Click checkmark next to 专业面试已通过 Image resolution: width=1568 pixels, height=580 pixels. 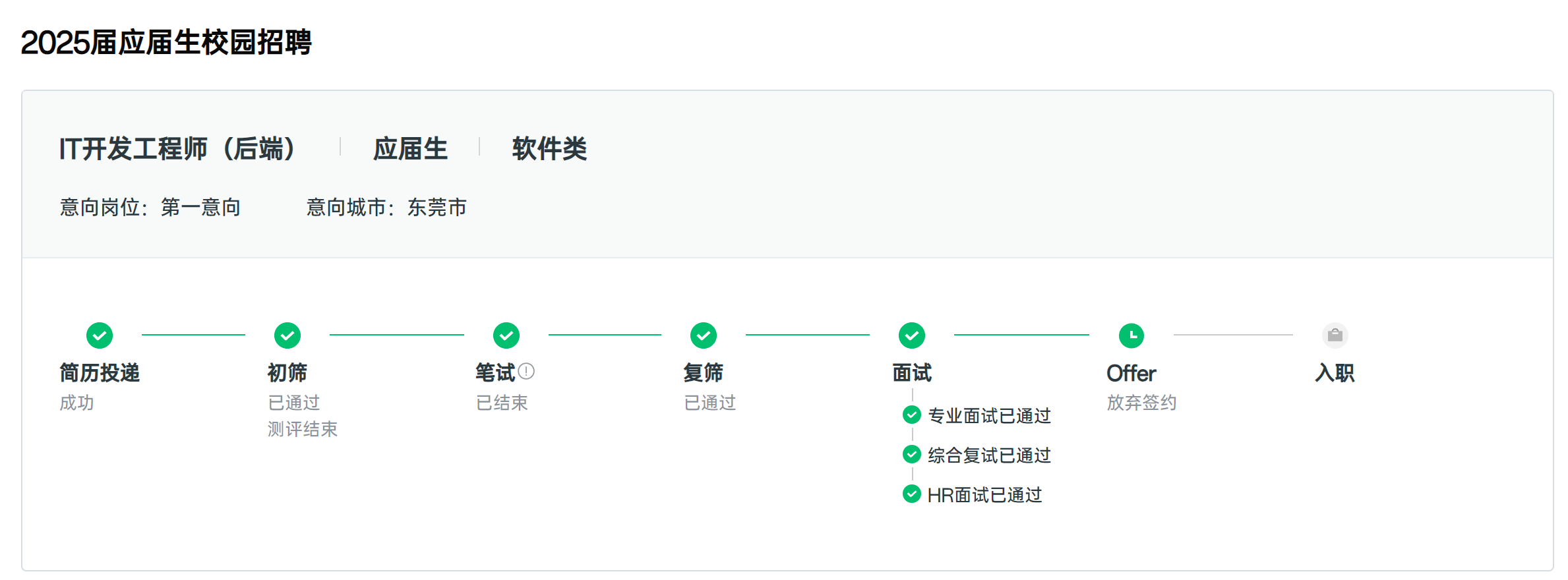click(x=912, y=415)
